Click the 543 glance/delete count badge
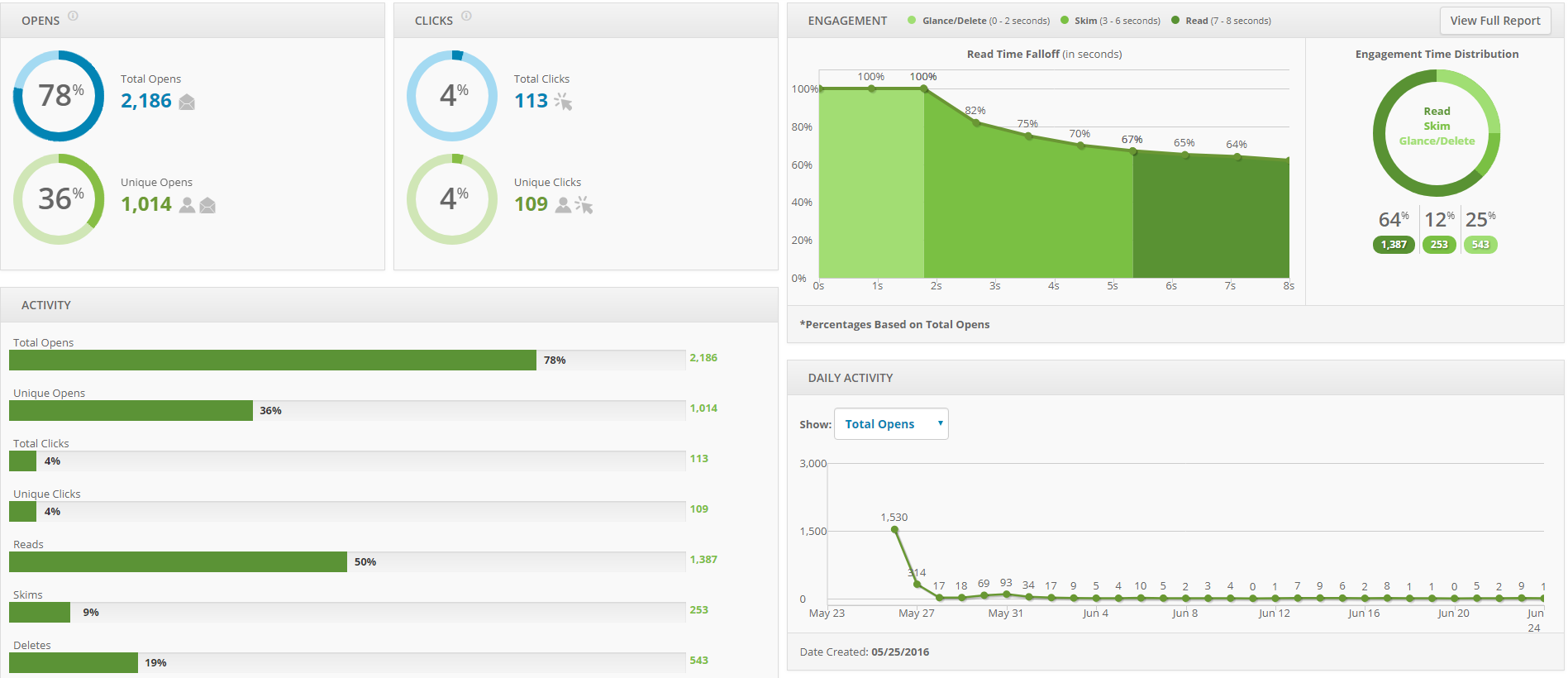This screenshot has width=1568, height=678. (x=1480, y=245)
